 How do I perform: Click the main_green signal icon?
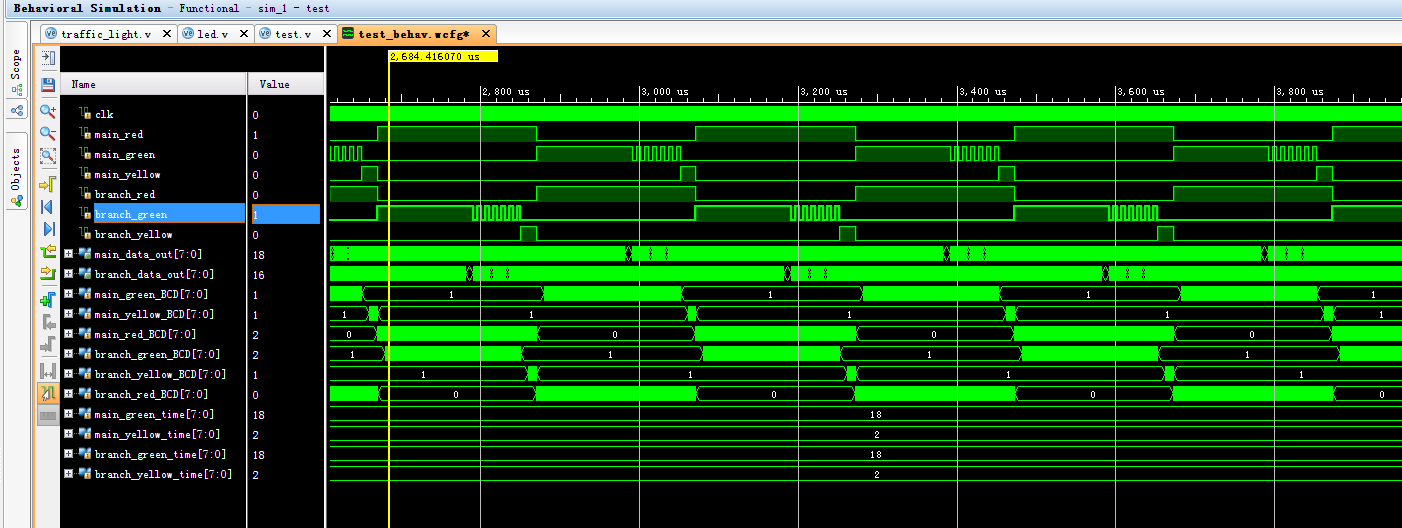coord(86,154)
